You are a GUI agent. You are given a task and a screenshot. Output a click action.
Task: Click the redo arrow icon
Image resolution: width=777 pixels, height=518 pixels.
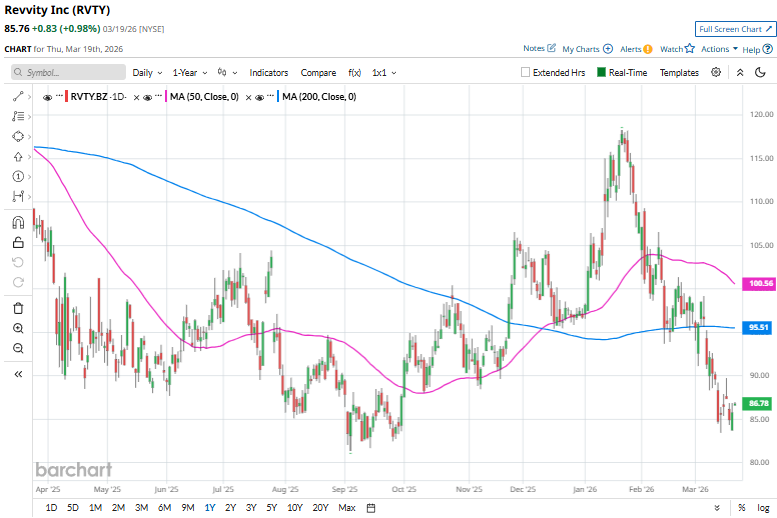coord(18,282)
